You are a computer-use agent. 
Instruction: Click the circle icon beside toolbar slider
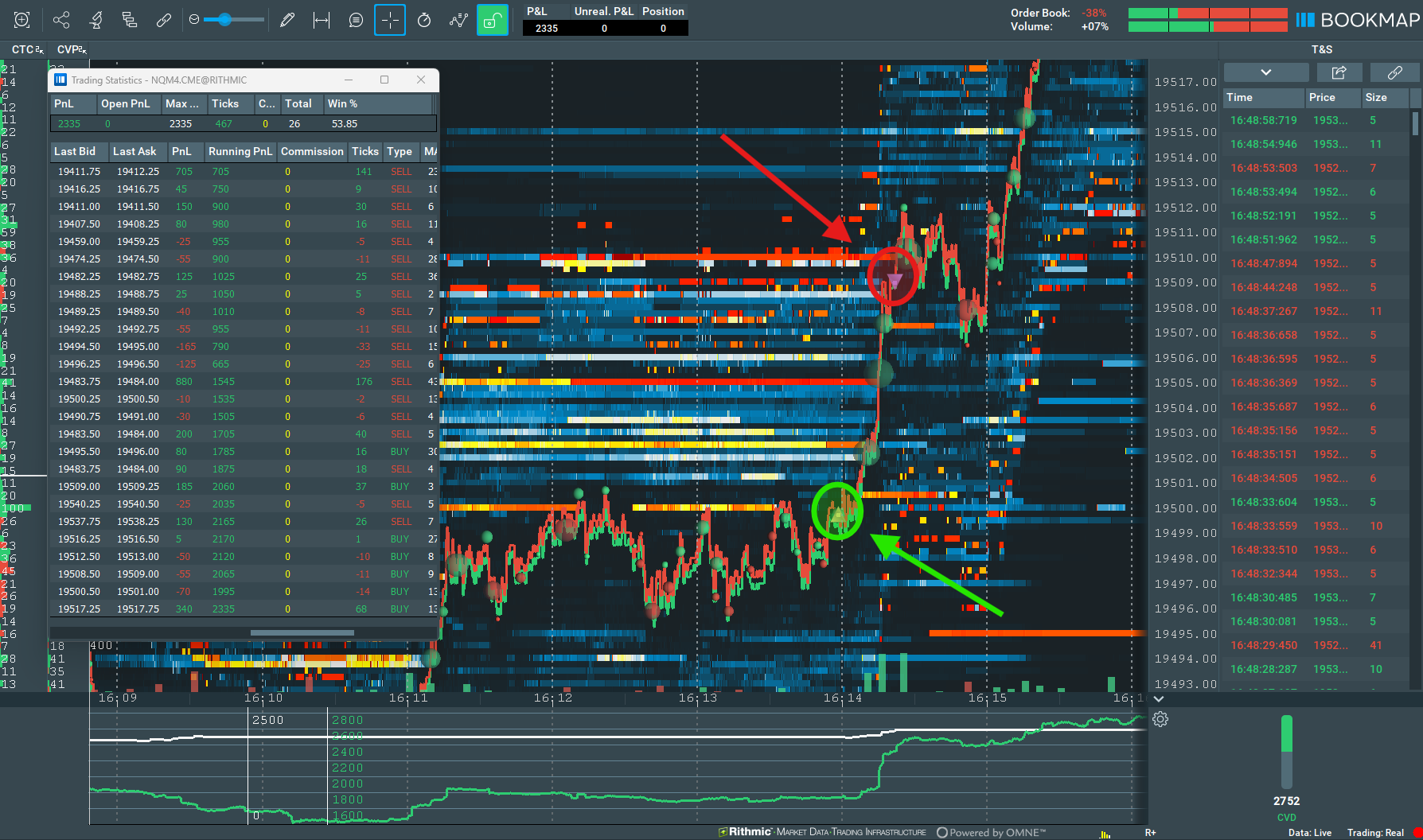coord(194,20)
